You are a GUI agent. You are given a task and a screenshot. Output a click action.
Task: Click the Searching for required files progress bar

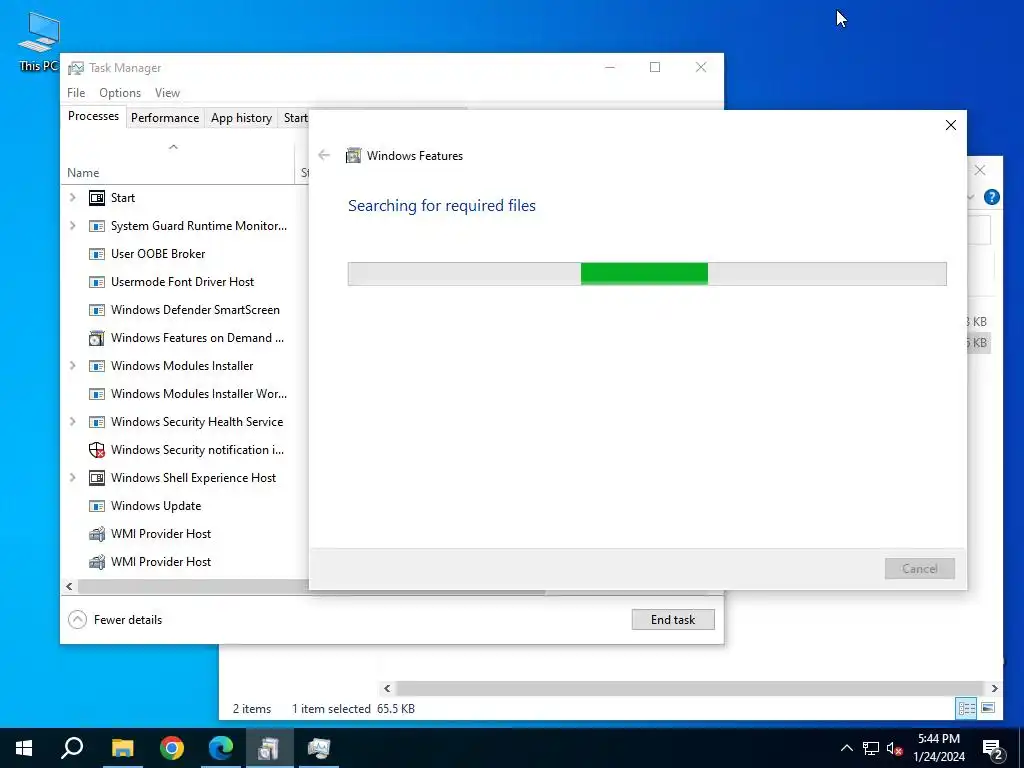(647, 274)
